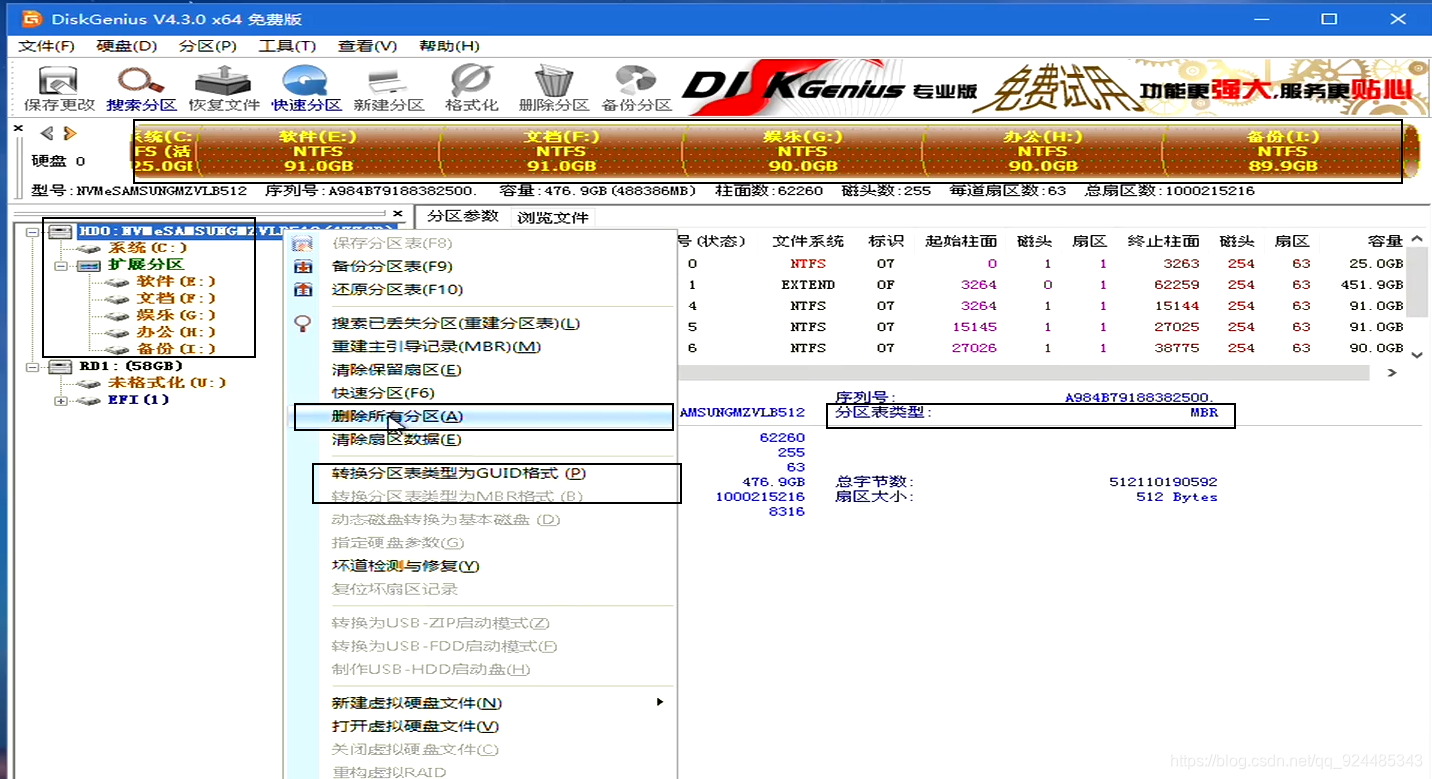Click the Save Changes (保存更改) toolbar icon
Screen dimensions: 1432x779
pos(59,89)
